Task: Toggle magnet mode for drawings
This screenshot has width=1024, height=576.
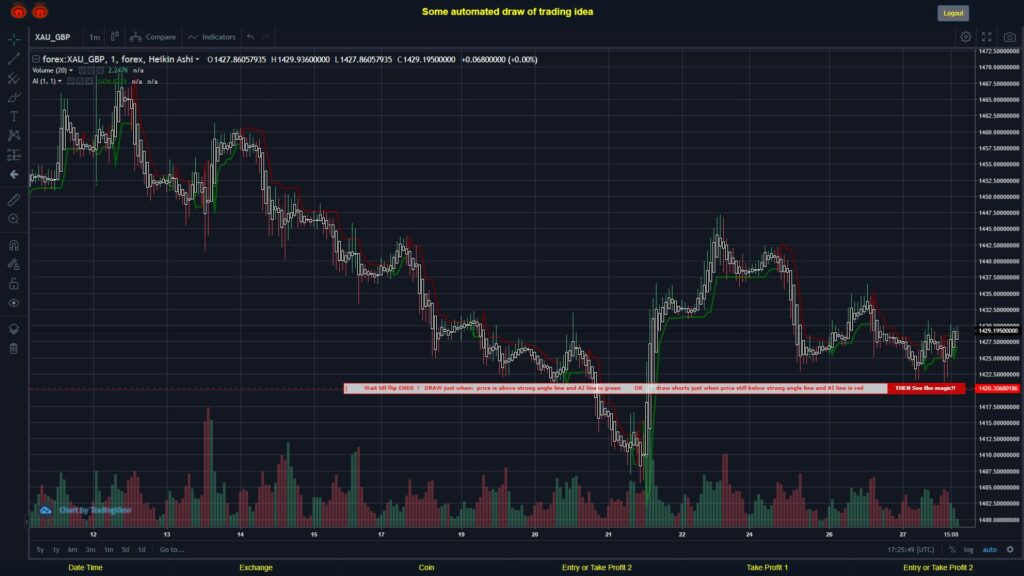Action: coord(14,245)
